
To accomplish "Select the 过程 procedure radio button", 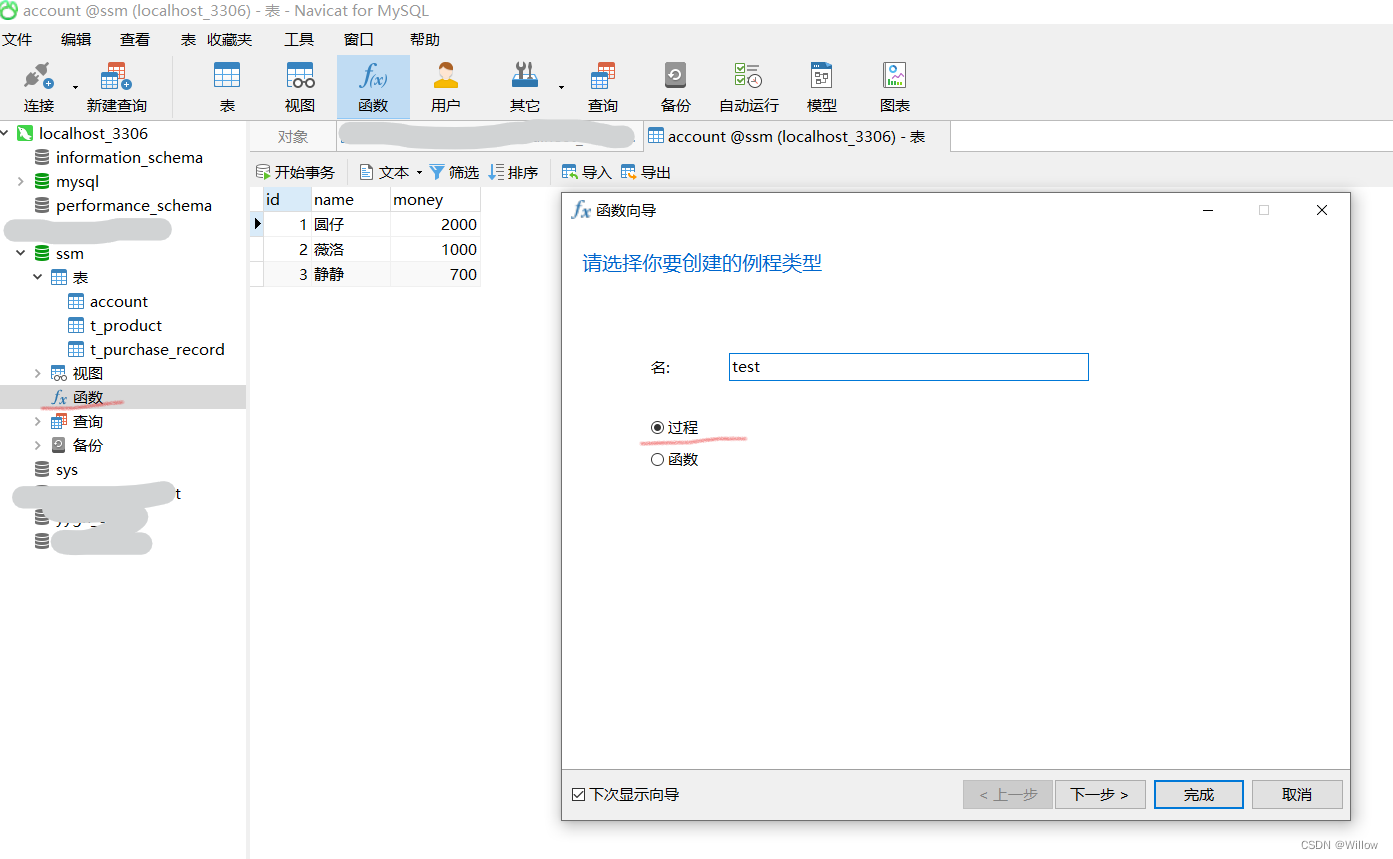I will (657, 427).
